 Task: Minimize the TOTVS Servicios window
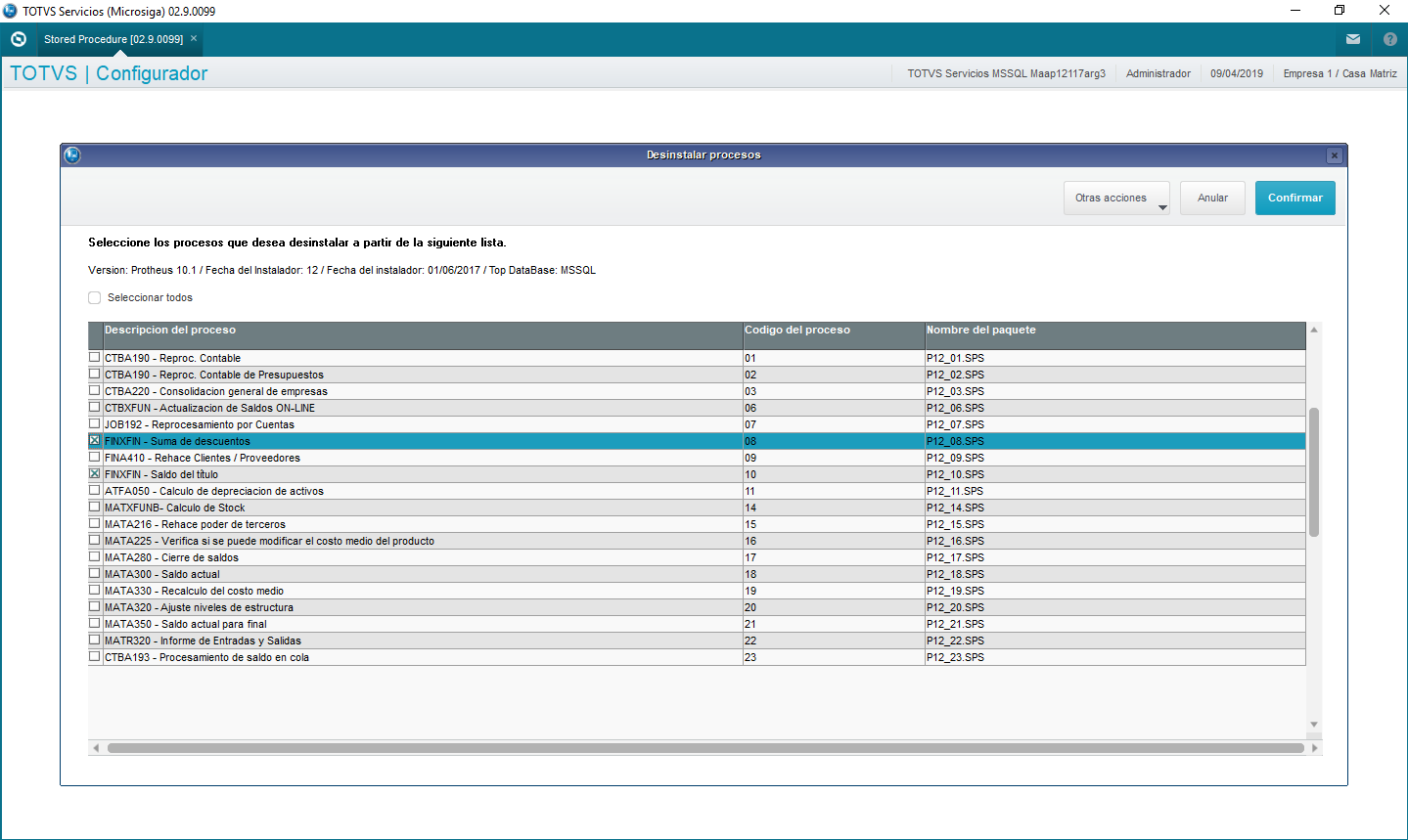pos(1295,11)
